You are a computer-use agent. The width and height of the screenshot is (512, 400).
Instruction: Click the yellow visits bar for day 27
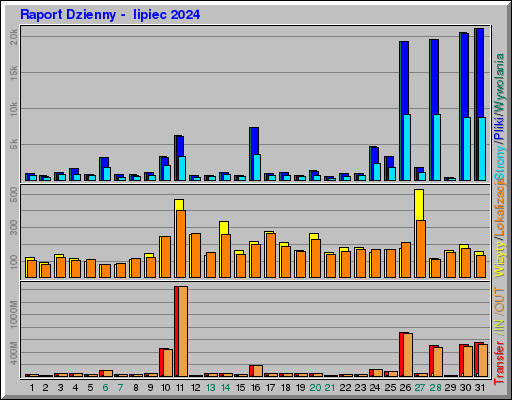point(419,205)
